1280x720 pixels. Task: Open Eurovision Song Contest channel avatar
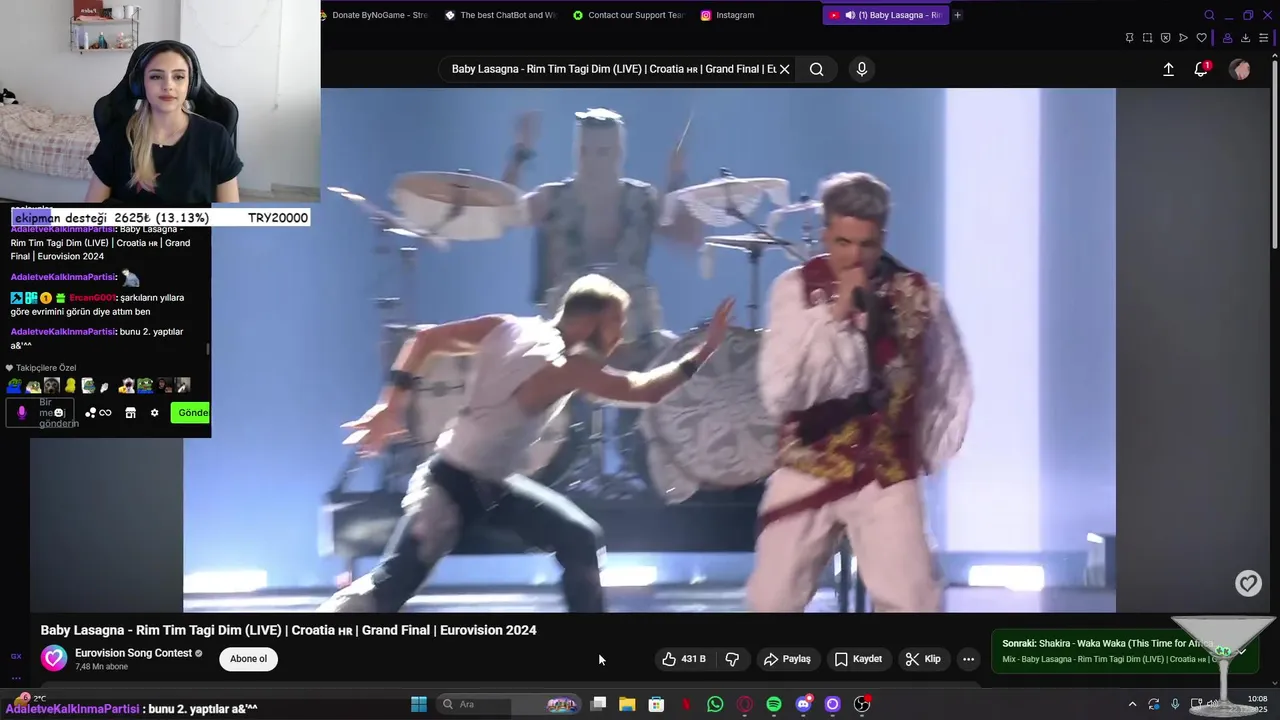point(54,659)
